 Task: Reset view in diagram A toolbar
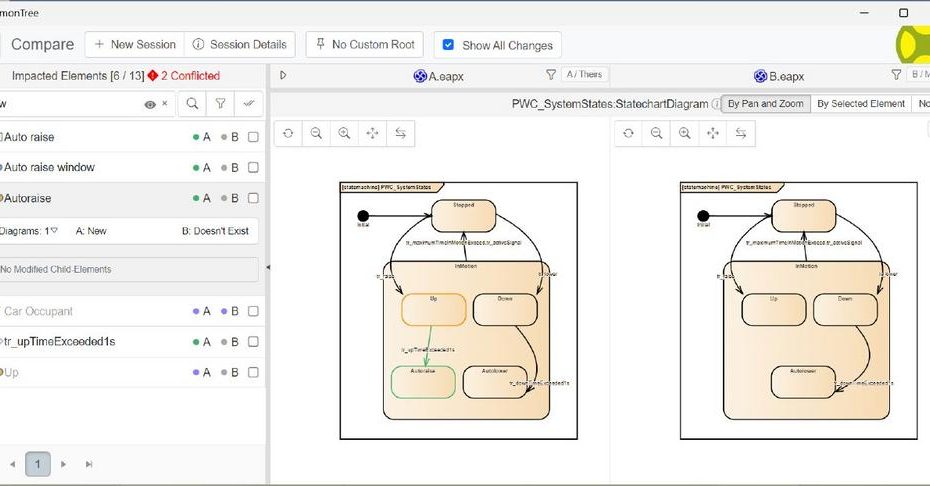[x=288, y=134]
